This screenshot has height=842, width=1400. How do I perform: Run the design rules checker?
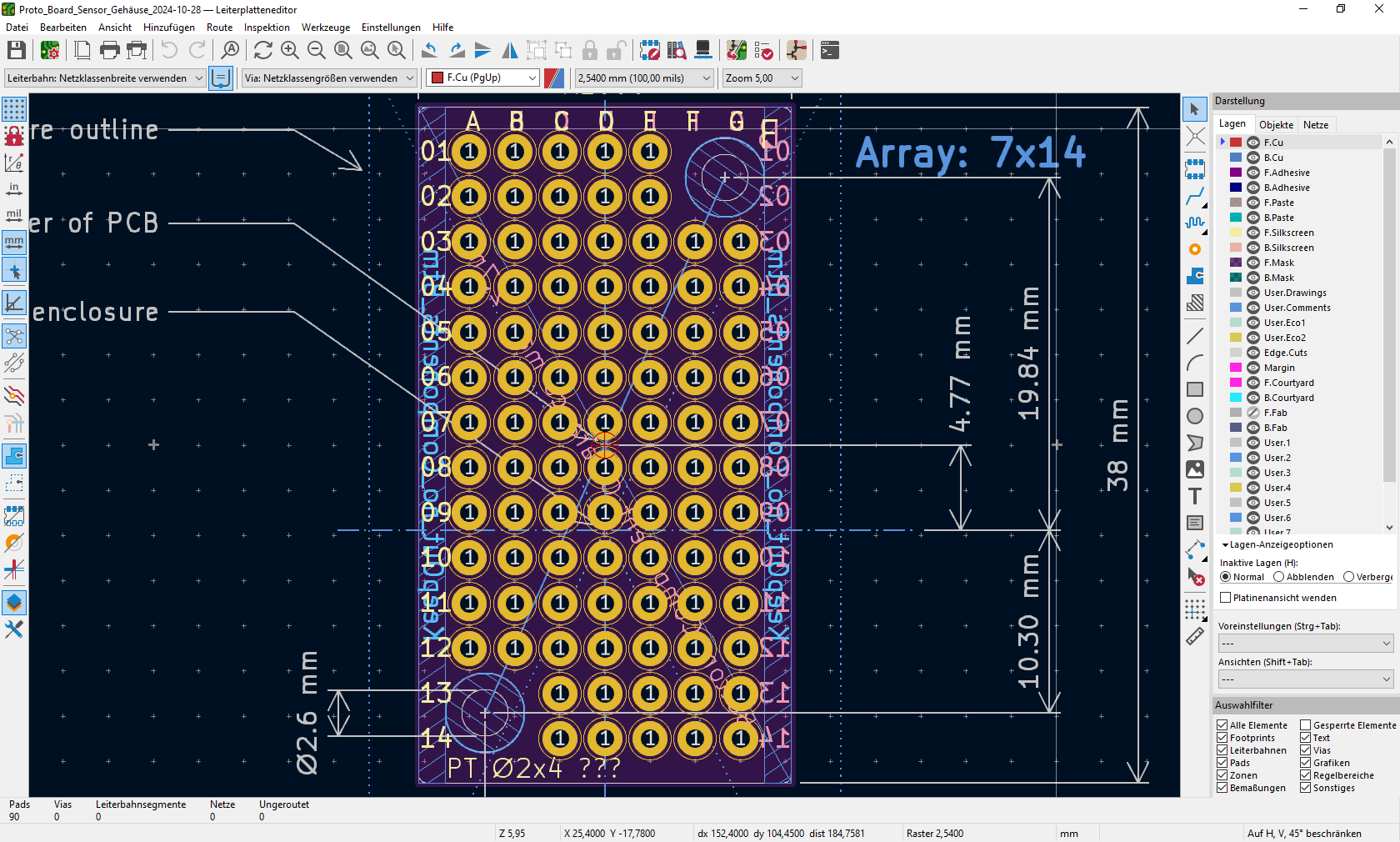[763, 51]
